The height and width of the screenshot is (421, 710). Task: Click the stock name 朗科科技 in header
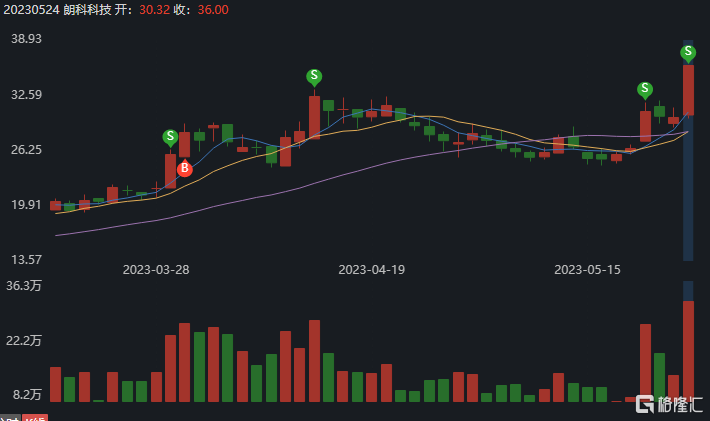(87, 10)
